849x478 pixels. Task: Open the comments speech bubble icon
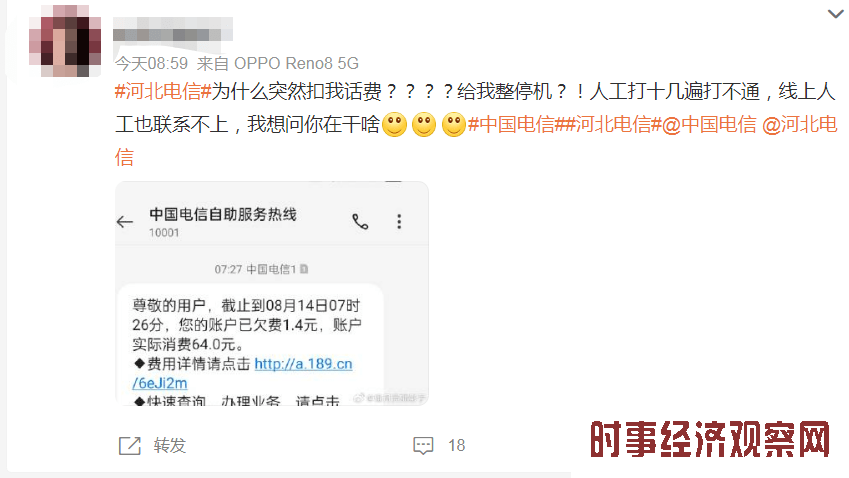423,446
